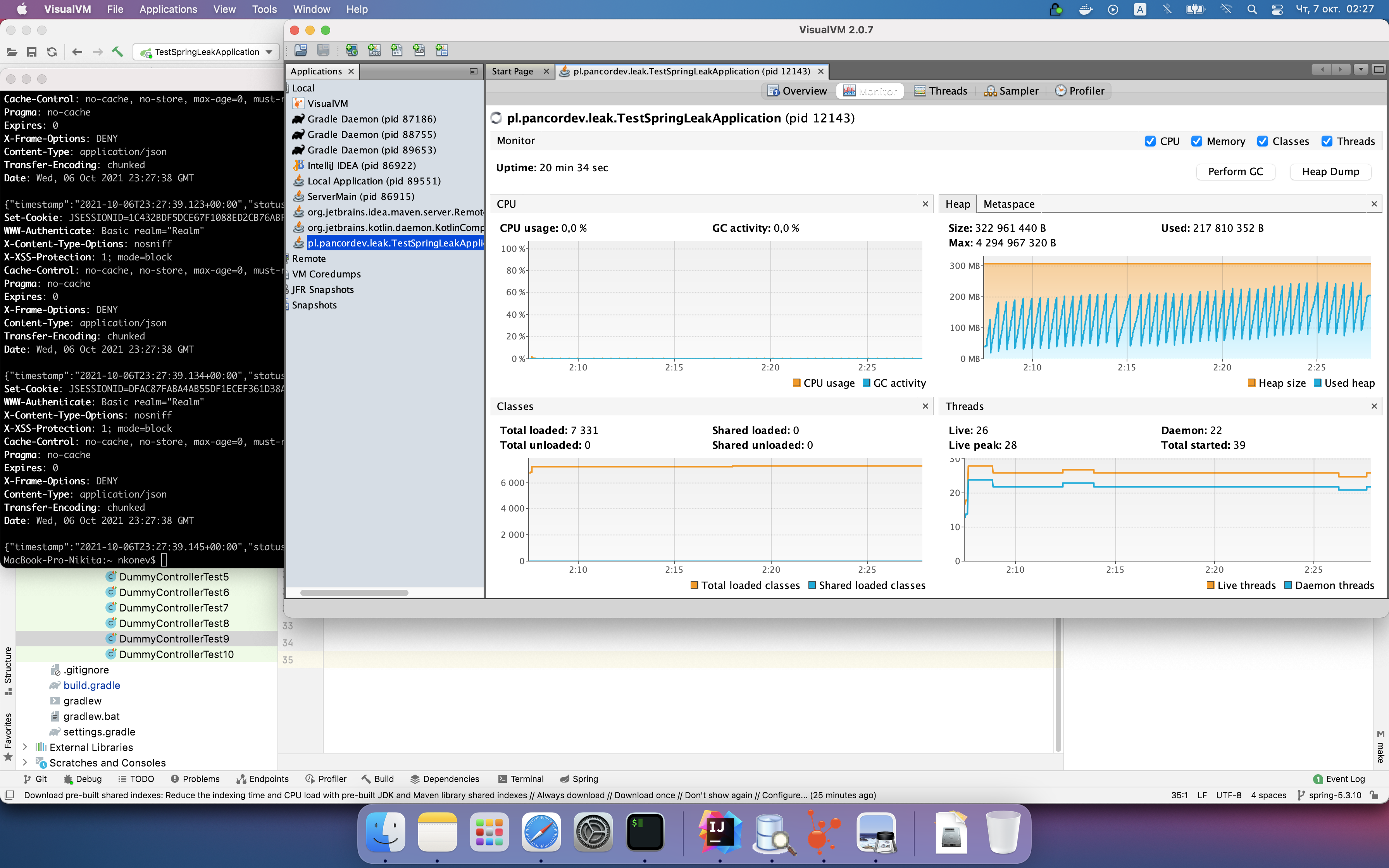Open Safari from the Dock
This screenshot has width=1389, height=868.
click(x=541, y=832)
